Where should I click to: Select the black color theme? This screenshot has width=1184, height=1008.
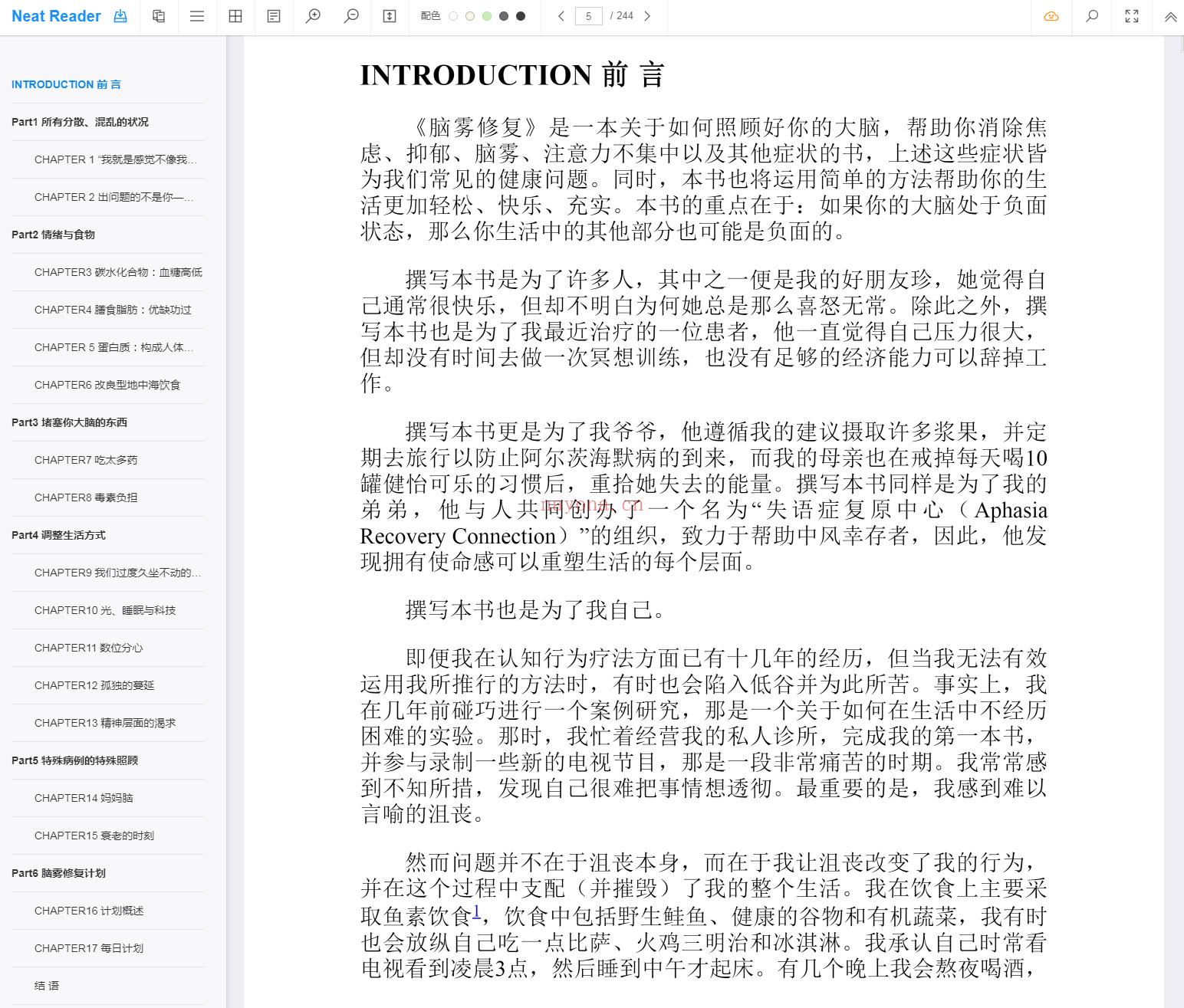point(521,16)
